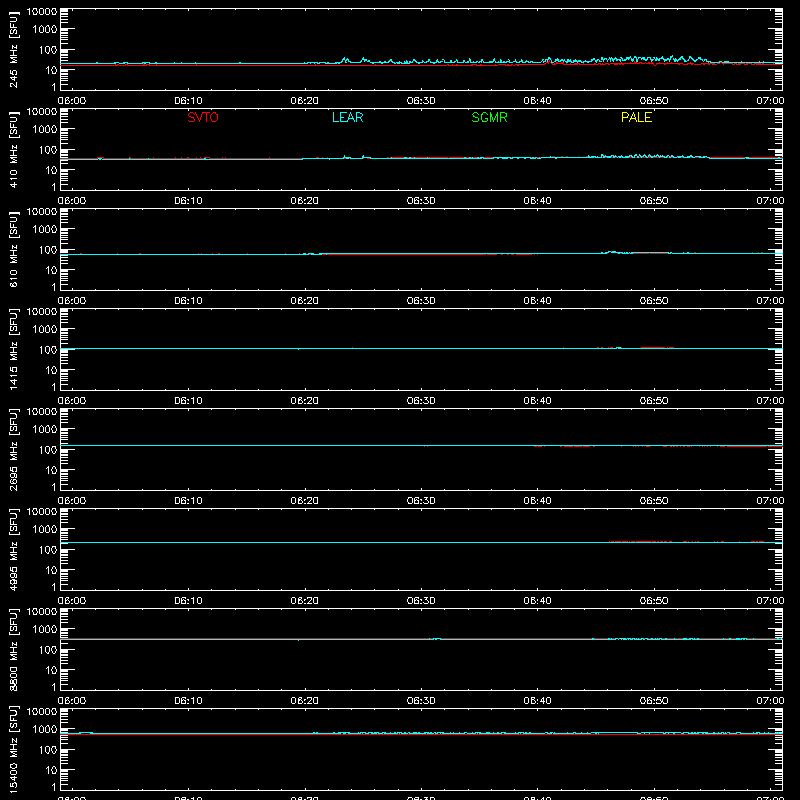
Task: Click the yellow PALE station legend label
Action: point(636,117)
